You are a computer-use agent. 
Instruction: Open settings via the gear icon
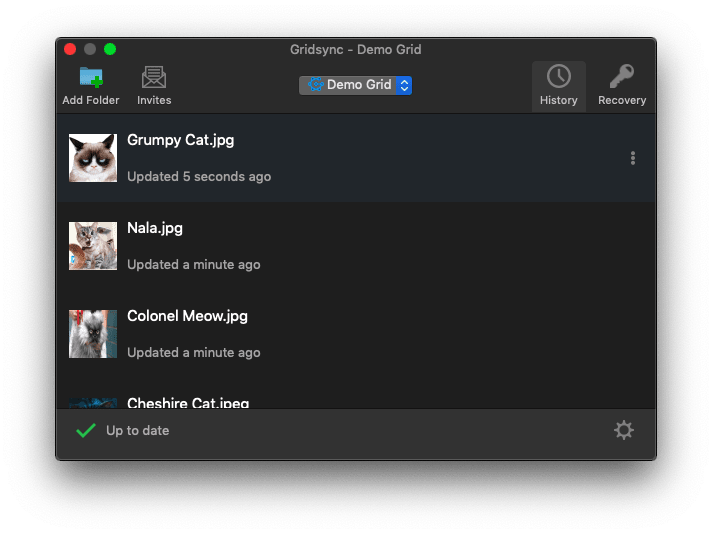pos(624,430)
